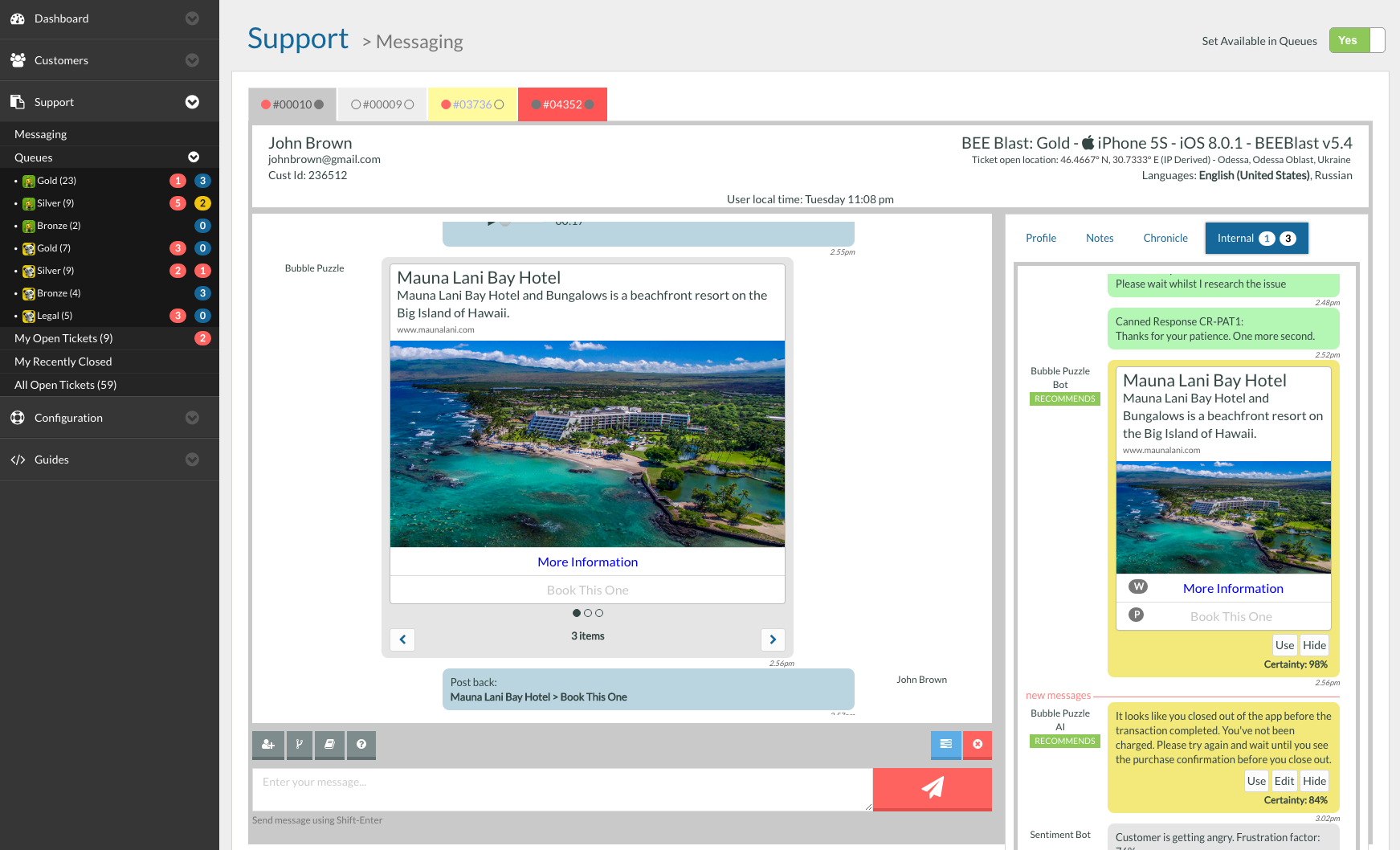This screenshot has width=1400, height=850.
Task: Expand the Dashboard menu chevron
Action: [x=192, y=18]
